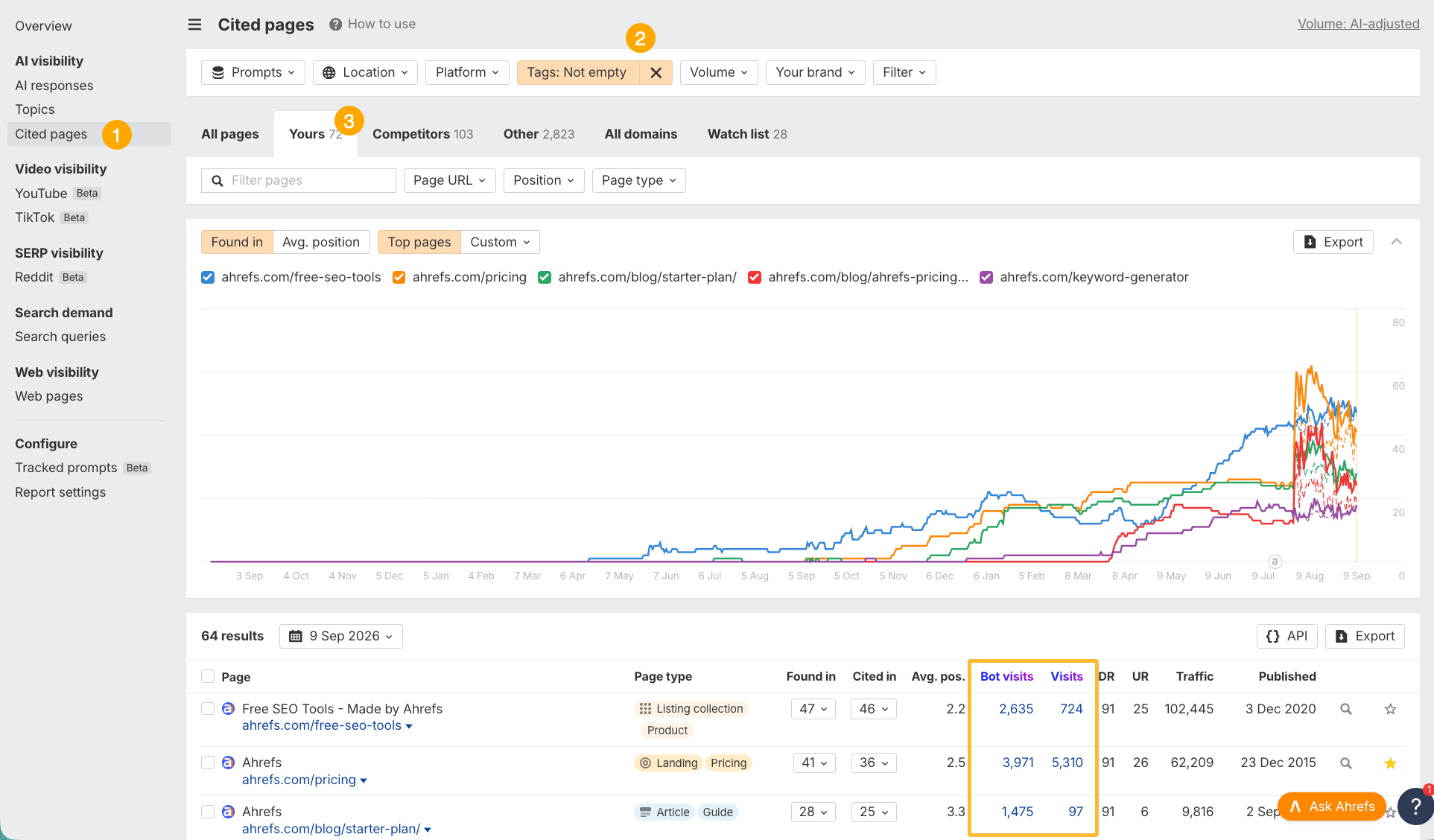1434x840 pixels.
Task: Expand Found in 47 for free-seo-tools
Action: click(813, 709)
